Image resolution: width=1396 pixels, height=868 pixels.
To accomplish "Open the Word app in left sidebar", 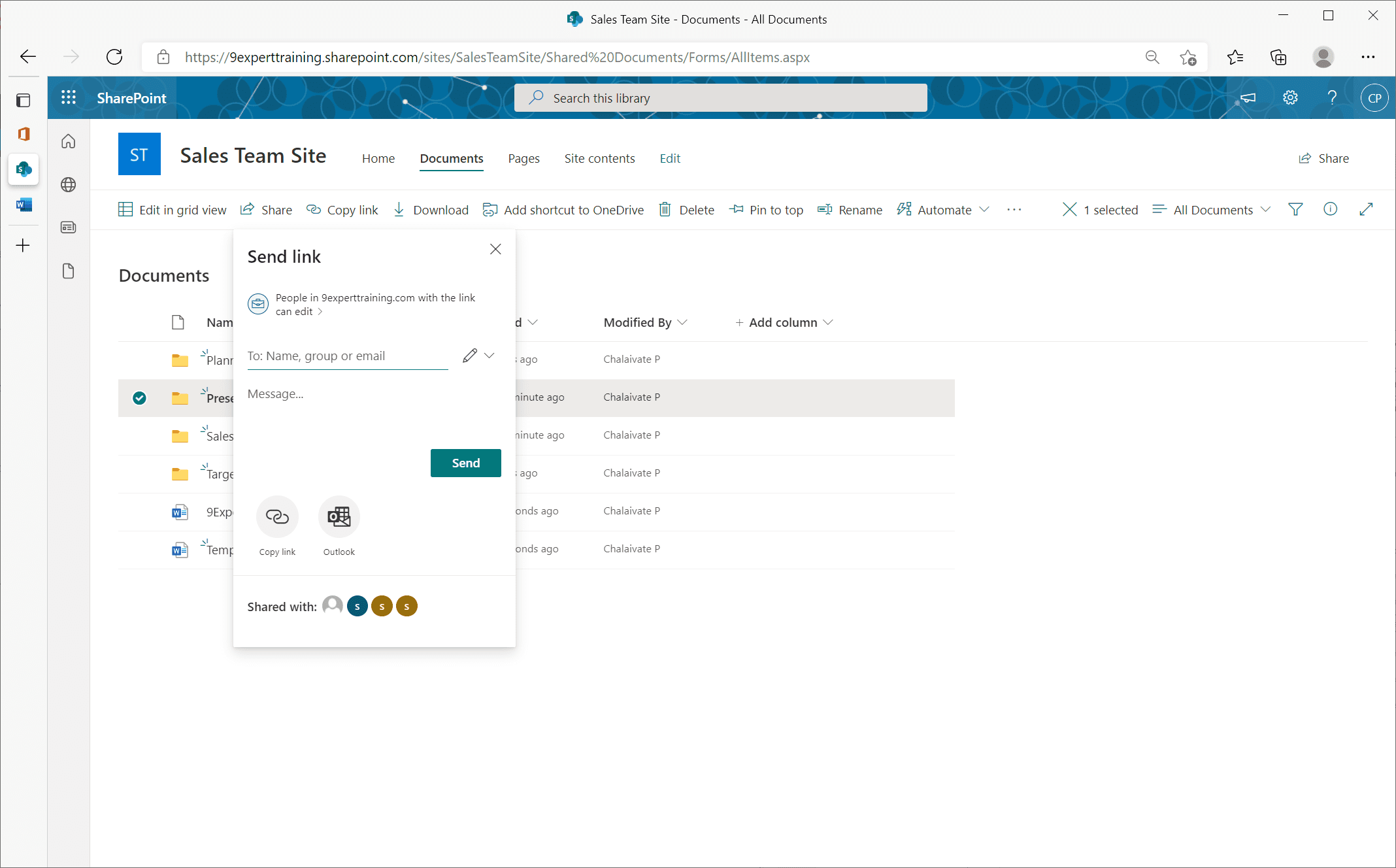I will 24,204.
